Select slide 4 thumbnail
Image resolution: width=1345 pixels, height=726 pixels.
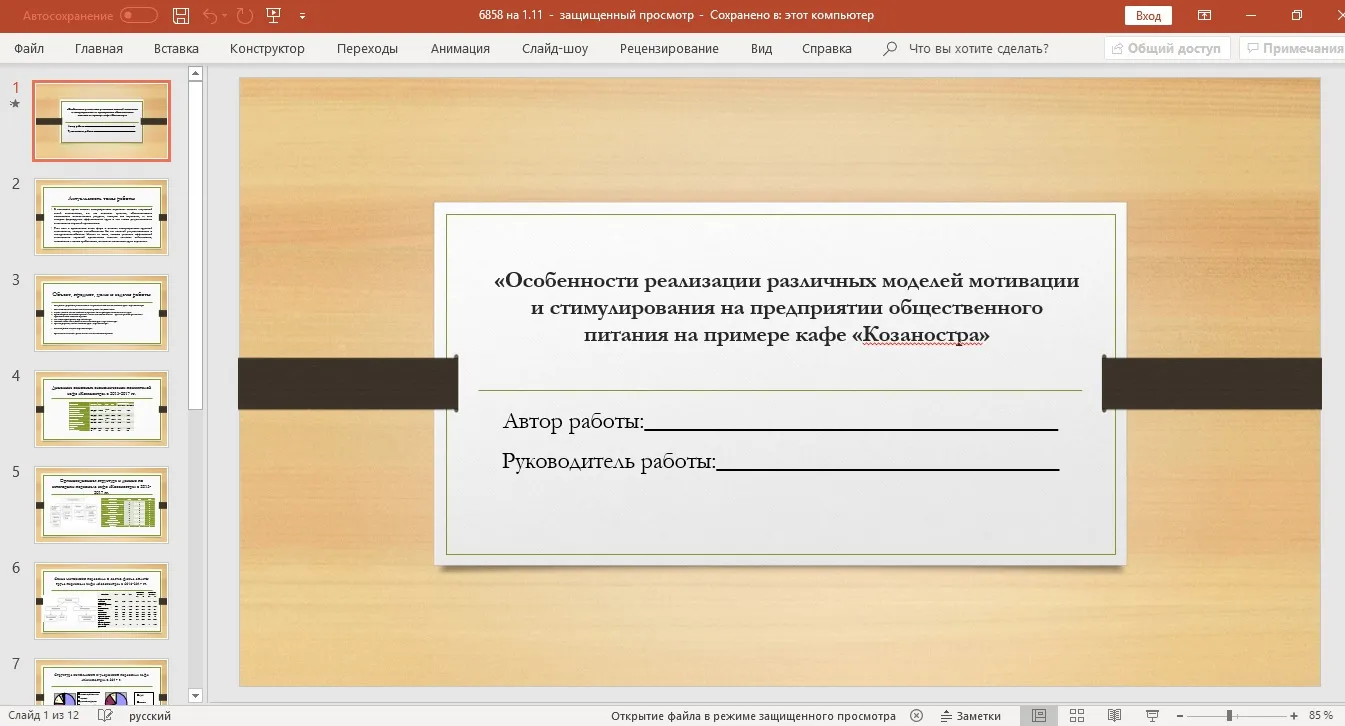point(101,409)
